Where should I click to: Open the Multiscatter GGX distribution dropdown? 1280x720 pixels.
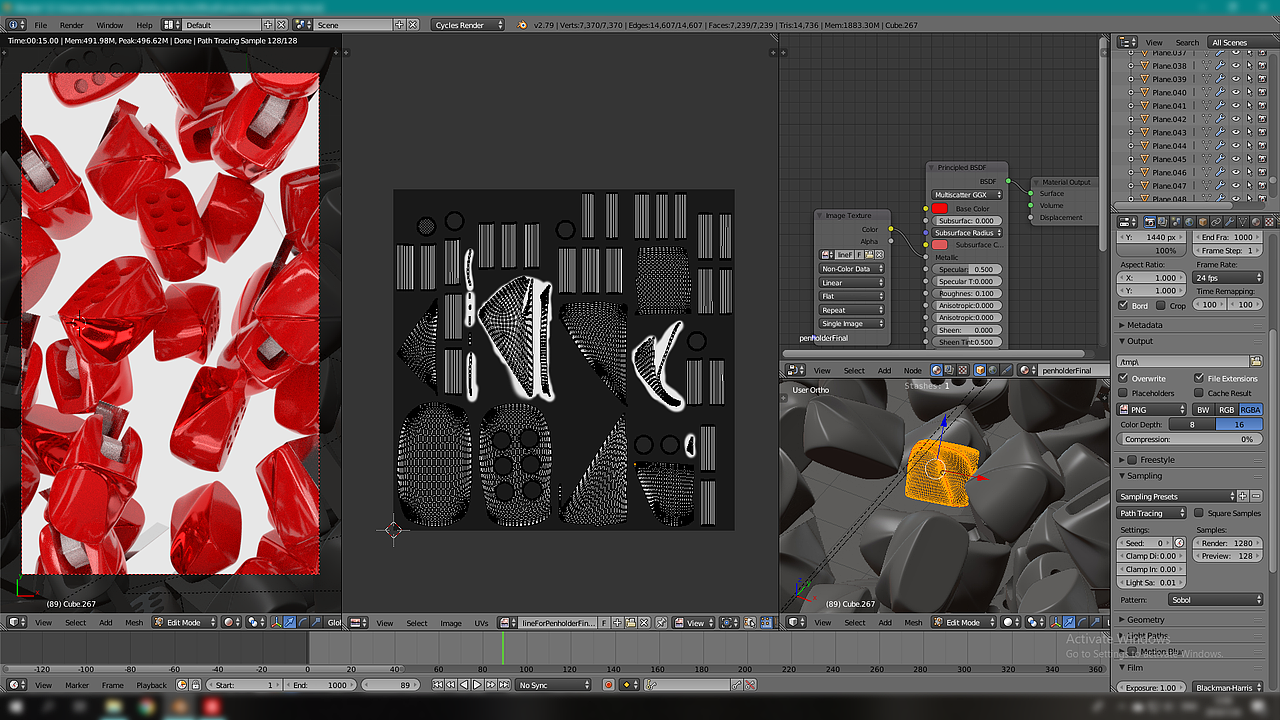point(967,195)
